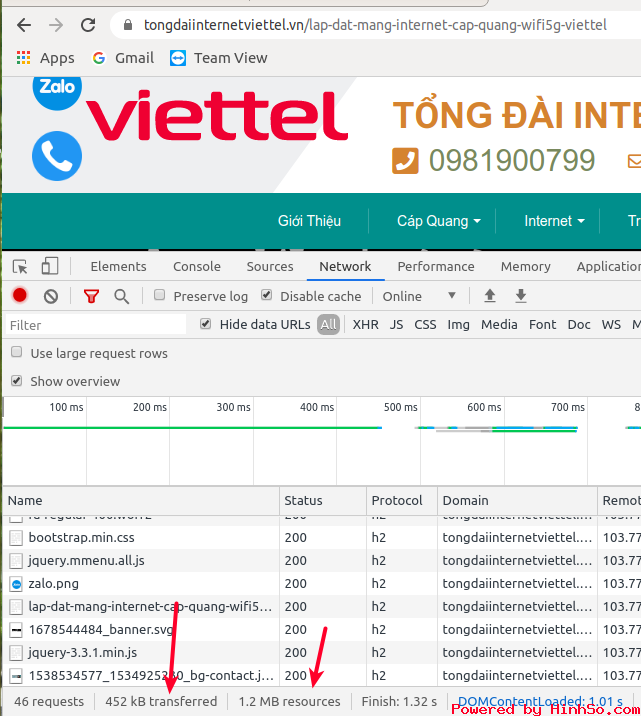Select the bg-contact image request row
Image resolution: width=641 pixels, height=716 pixels.
[x=322, y=675]
